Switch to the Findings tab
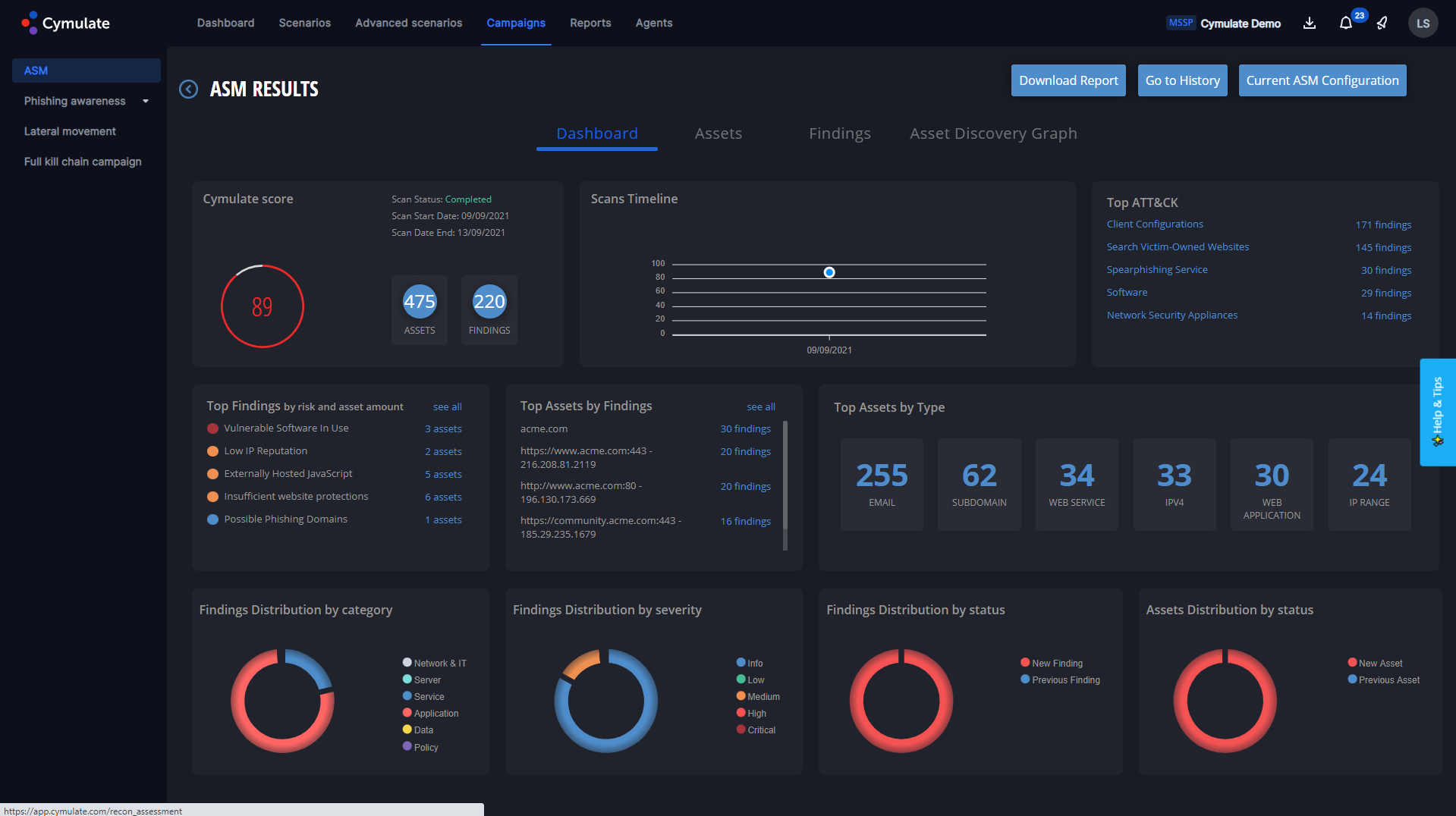Image resolution: width=1456 pixels, height=816 pixels. (x=840, y=133)
